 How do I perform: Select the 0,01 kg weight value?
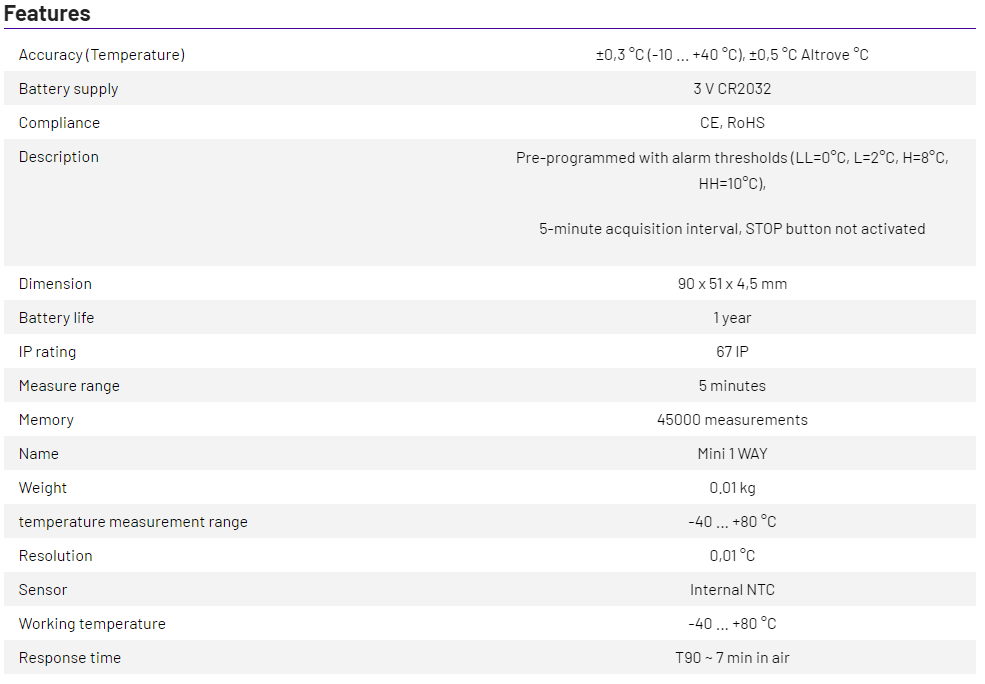pos(732,488)
